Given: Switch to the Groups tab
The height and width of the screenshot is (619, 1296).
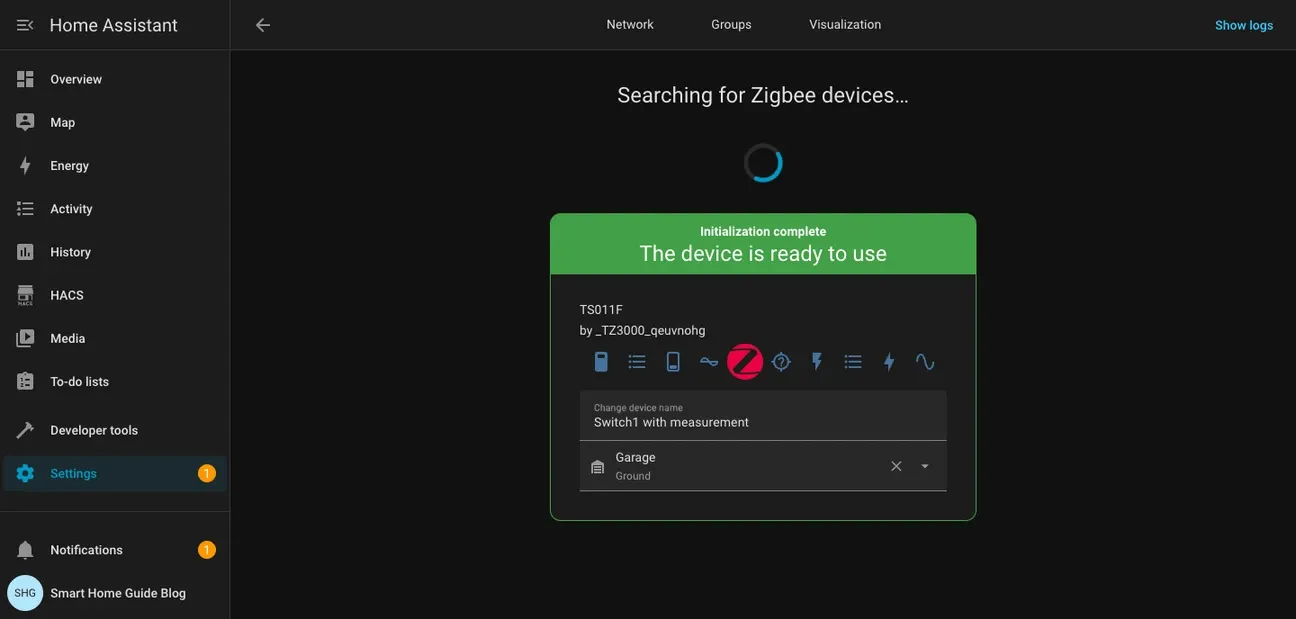Looking at the screenshot, I should pyautogui.click(x=731, y=23).
